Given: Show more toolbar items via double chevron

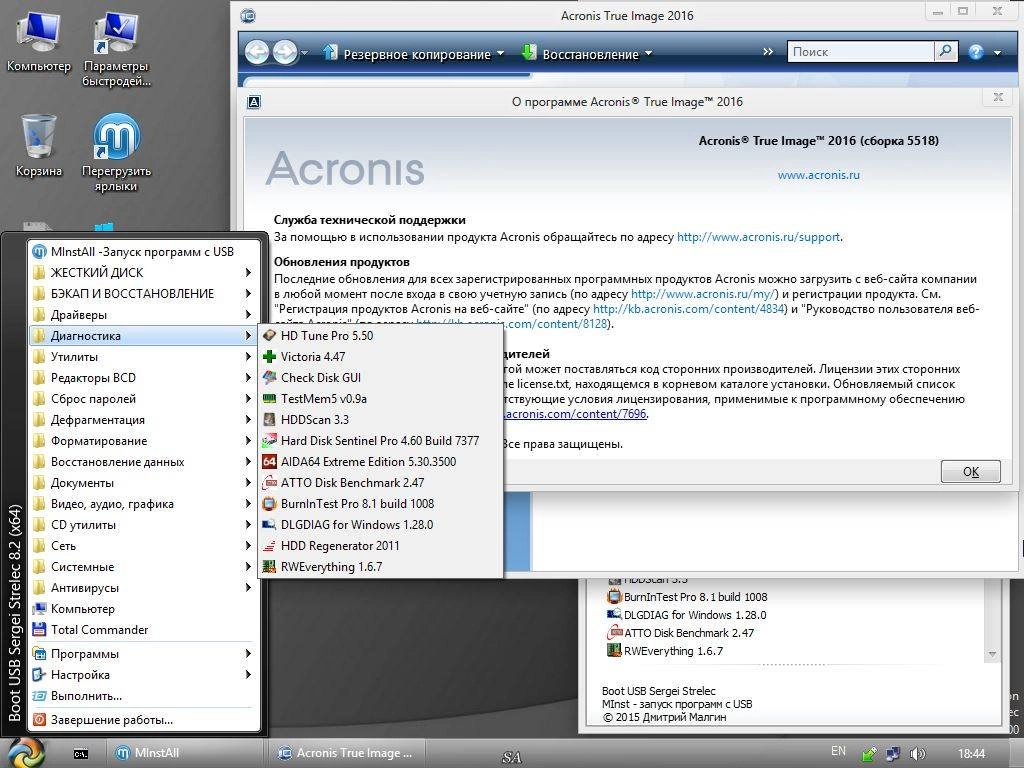Looking at the screenshot, I should (x=768, y=52).
